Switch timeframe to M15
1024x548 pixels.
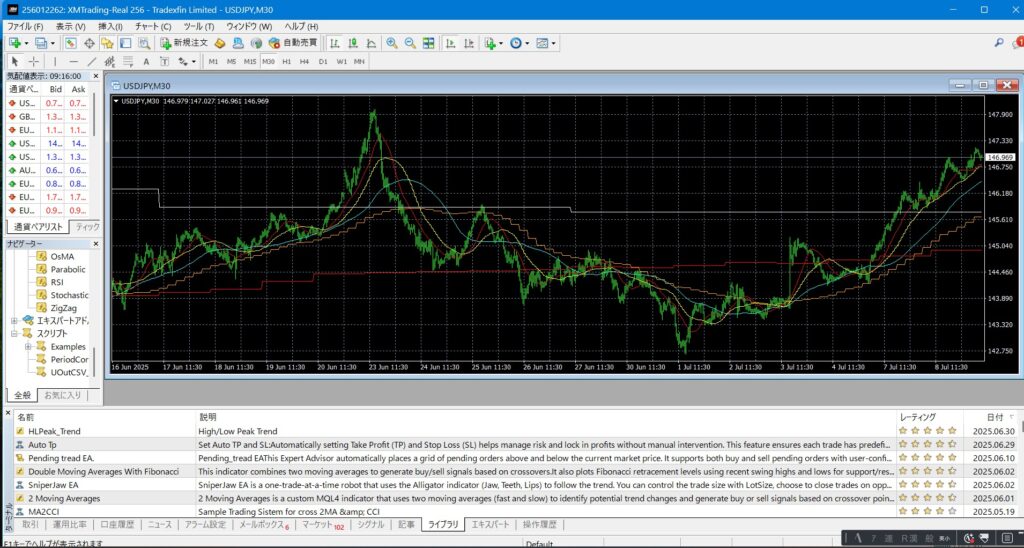click(x=249, y=61)
